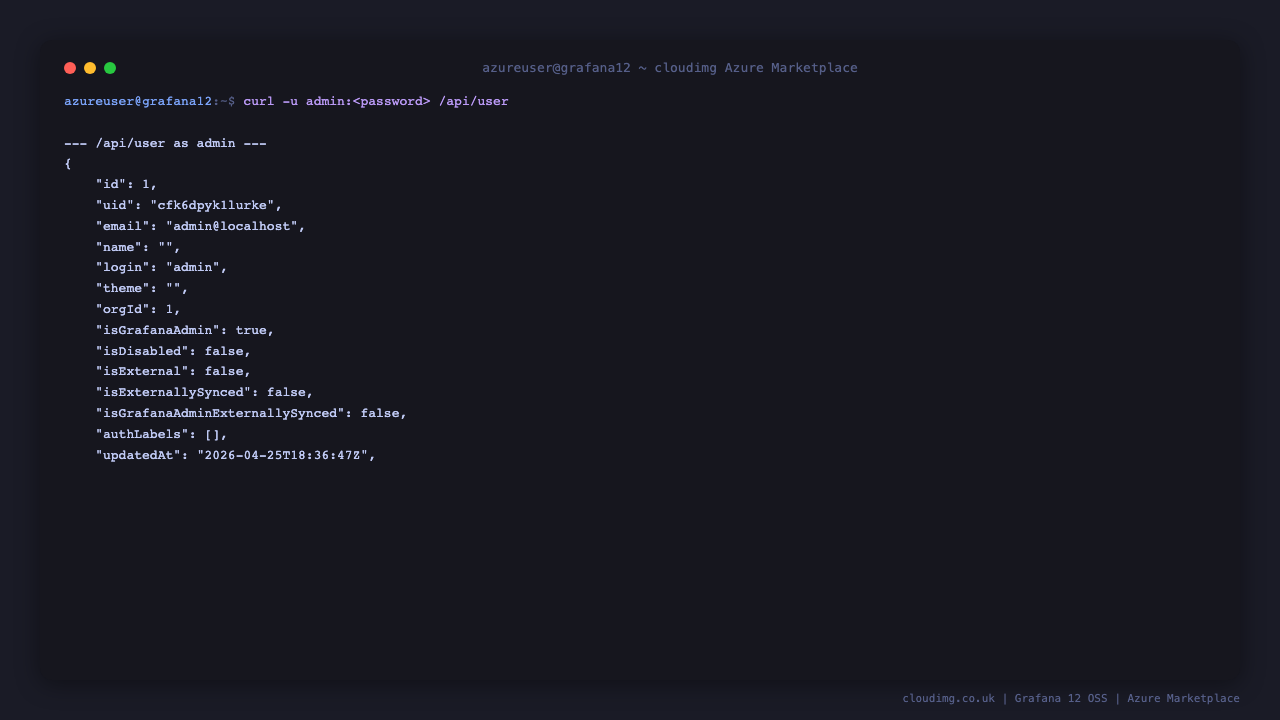Click the prompt text 'azureuser@grafana12'
The image size is (1280, 720).
pyautogui.click(x=138, y=101)
